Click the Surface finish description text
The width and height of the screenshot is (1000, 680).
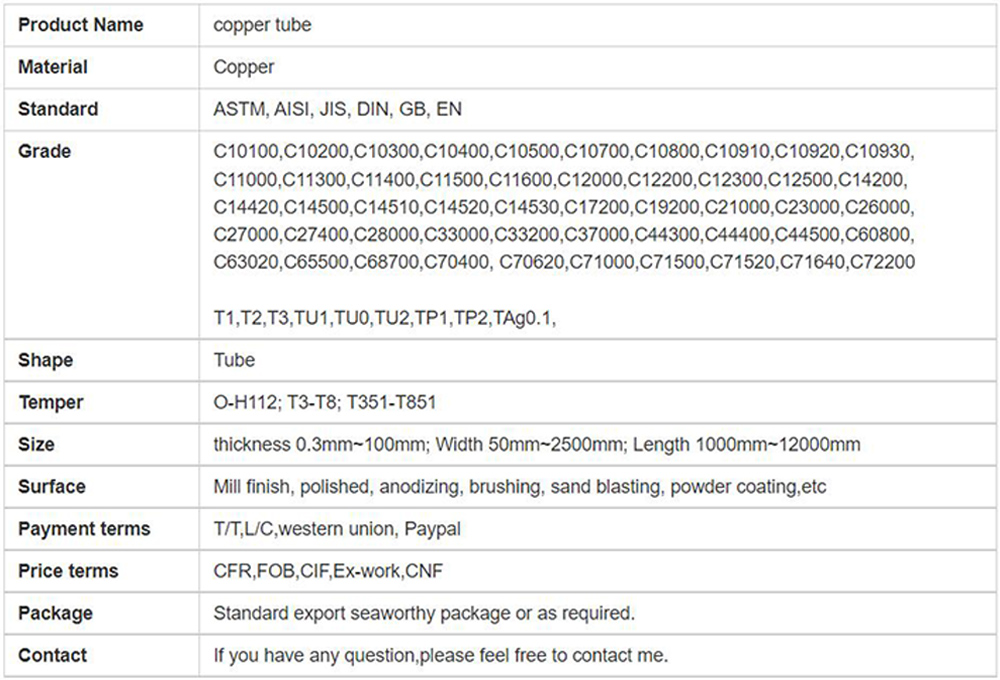coord(519,487)
